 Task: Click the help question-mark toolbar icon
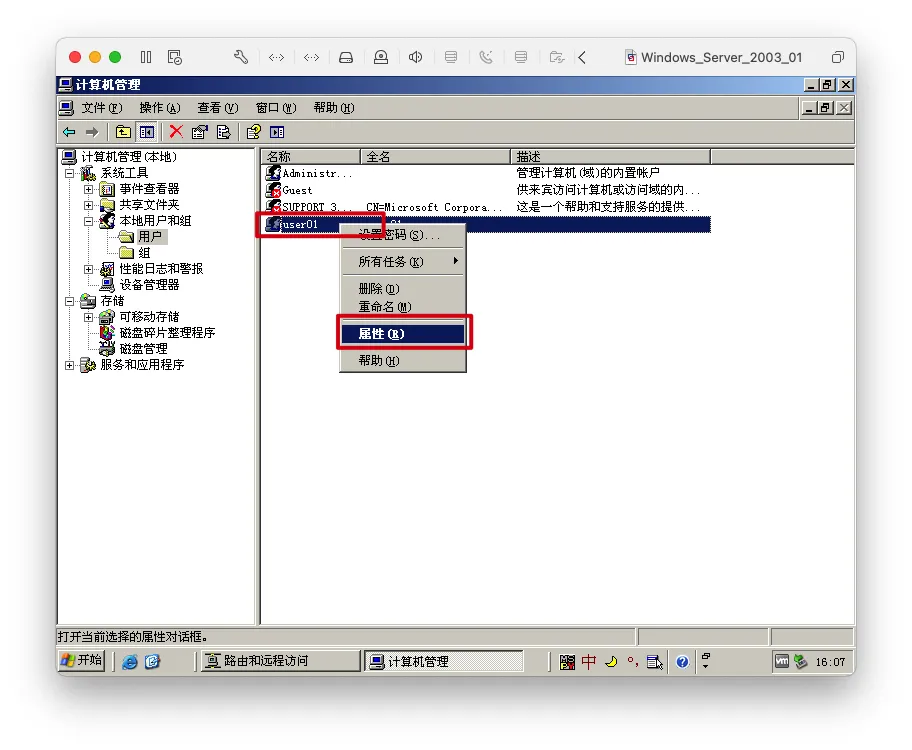(253, 133)
